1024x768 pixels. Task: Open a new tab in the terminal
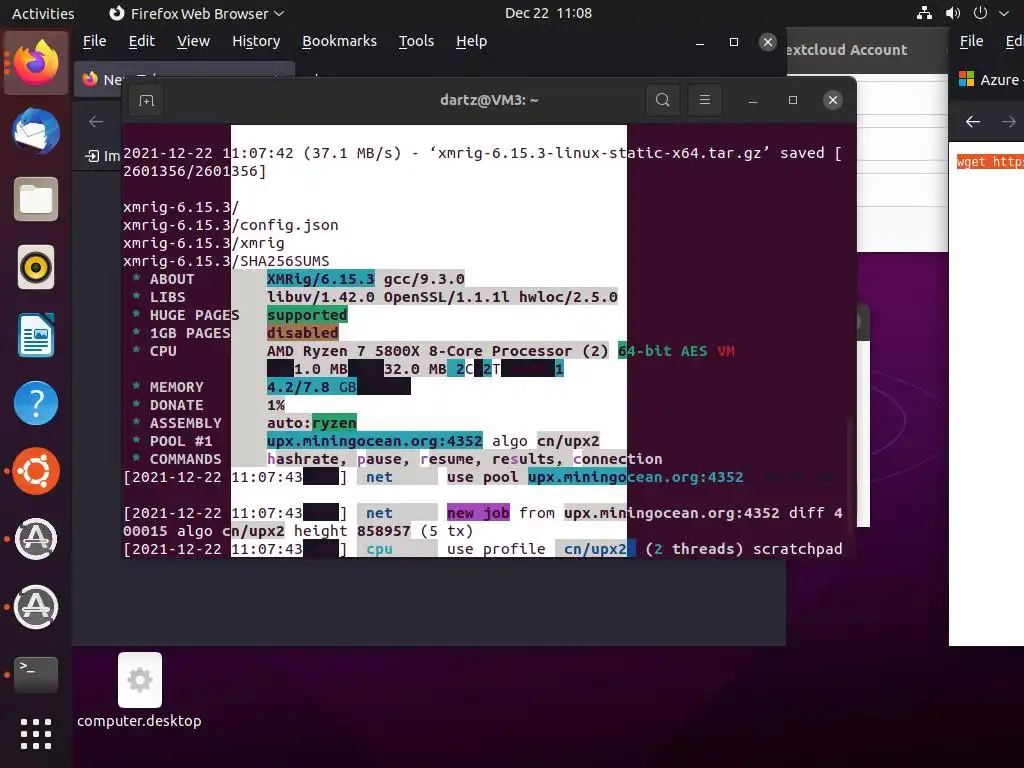pyautogui.click(x=146, y=100)
